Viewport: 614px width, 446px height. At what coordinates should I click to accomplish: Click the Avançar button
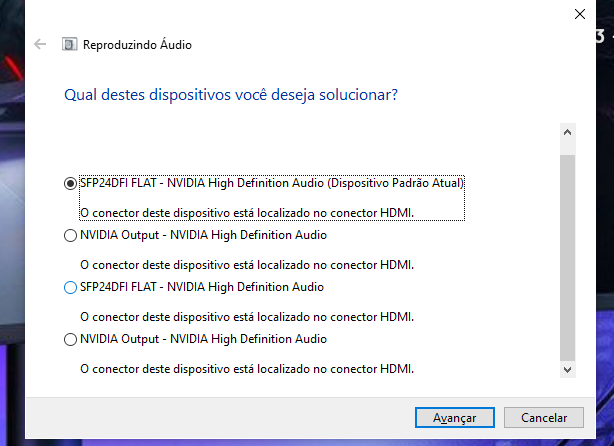point(455,418)
